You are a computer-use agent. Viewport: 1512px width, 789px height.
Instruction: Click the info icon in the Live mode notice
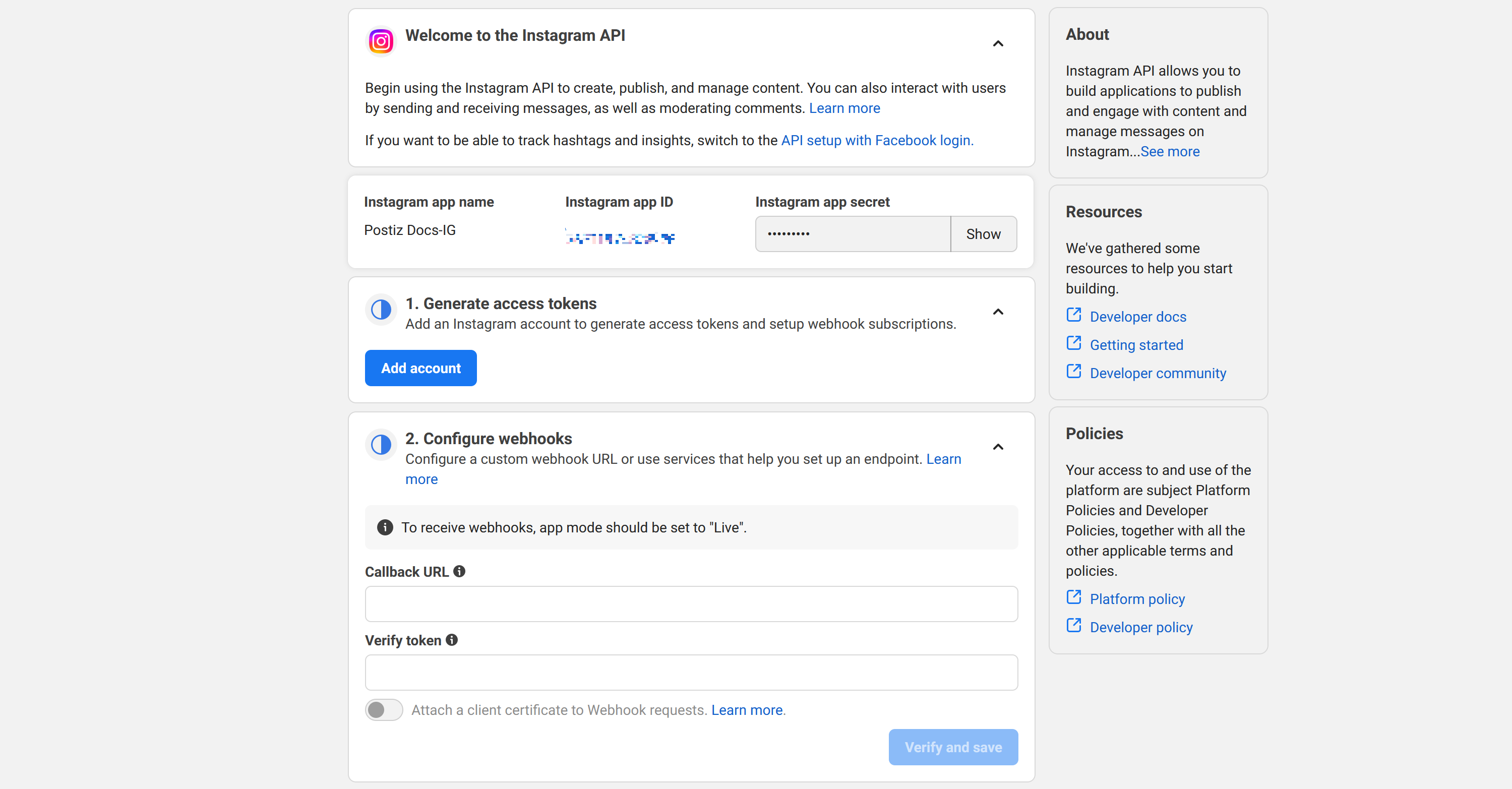tap(385, 527)
